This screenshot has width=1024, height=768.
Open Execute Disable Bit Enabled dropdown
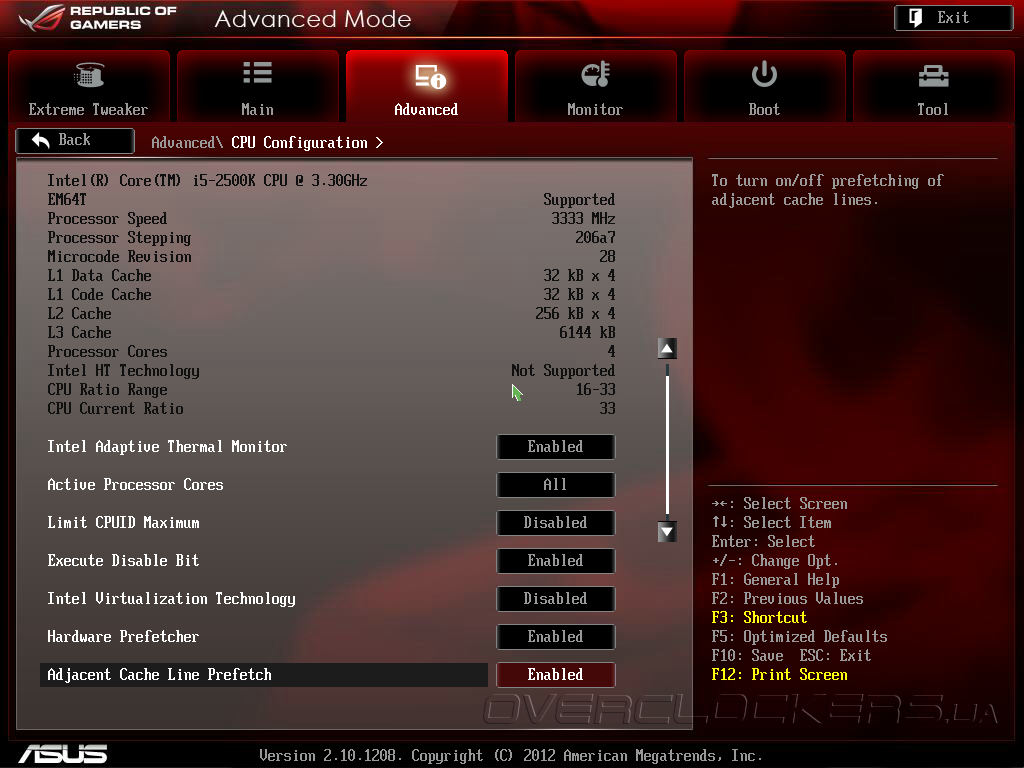556,560
